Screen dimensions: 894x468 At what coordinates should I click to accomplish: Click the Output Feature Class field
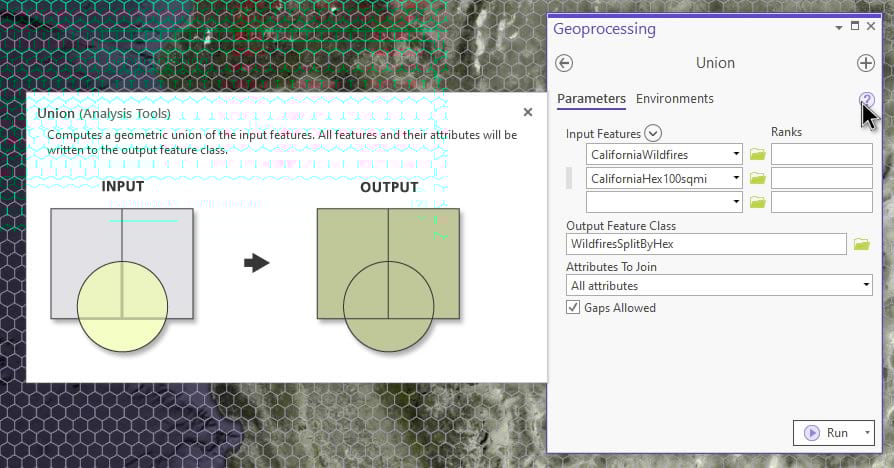[x=706, y=244]
